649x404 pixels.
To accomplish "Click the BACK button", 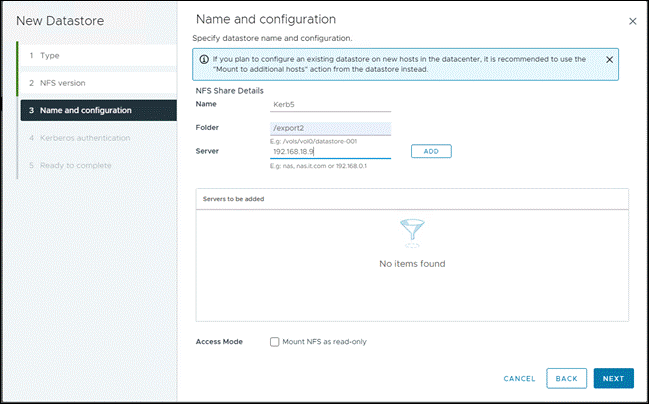I will tap(566, 378).
